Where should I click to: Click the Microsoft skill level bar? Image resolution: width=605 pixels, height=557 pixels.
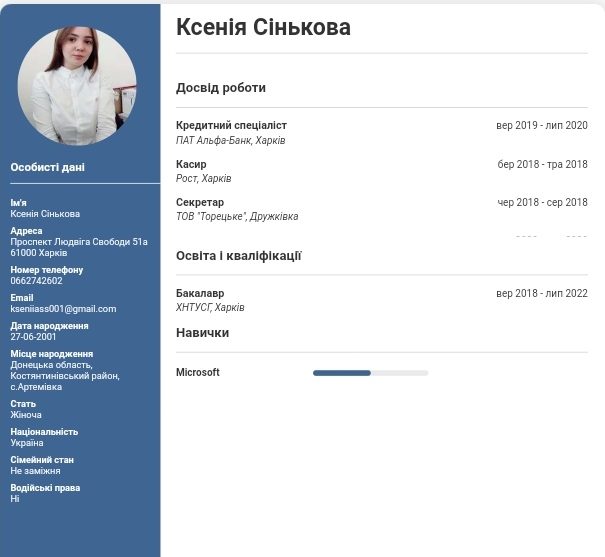point(370,373)
